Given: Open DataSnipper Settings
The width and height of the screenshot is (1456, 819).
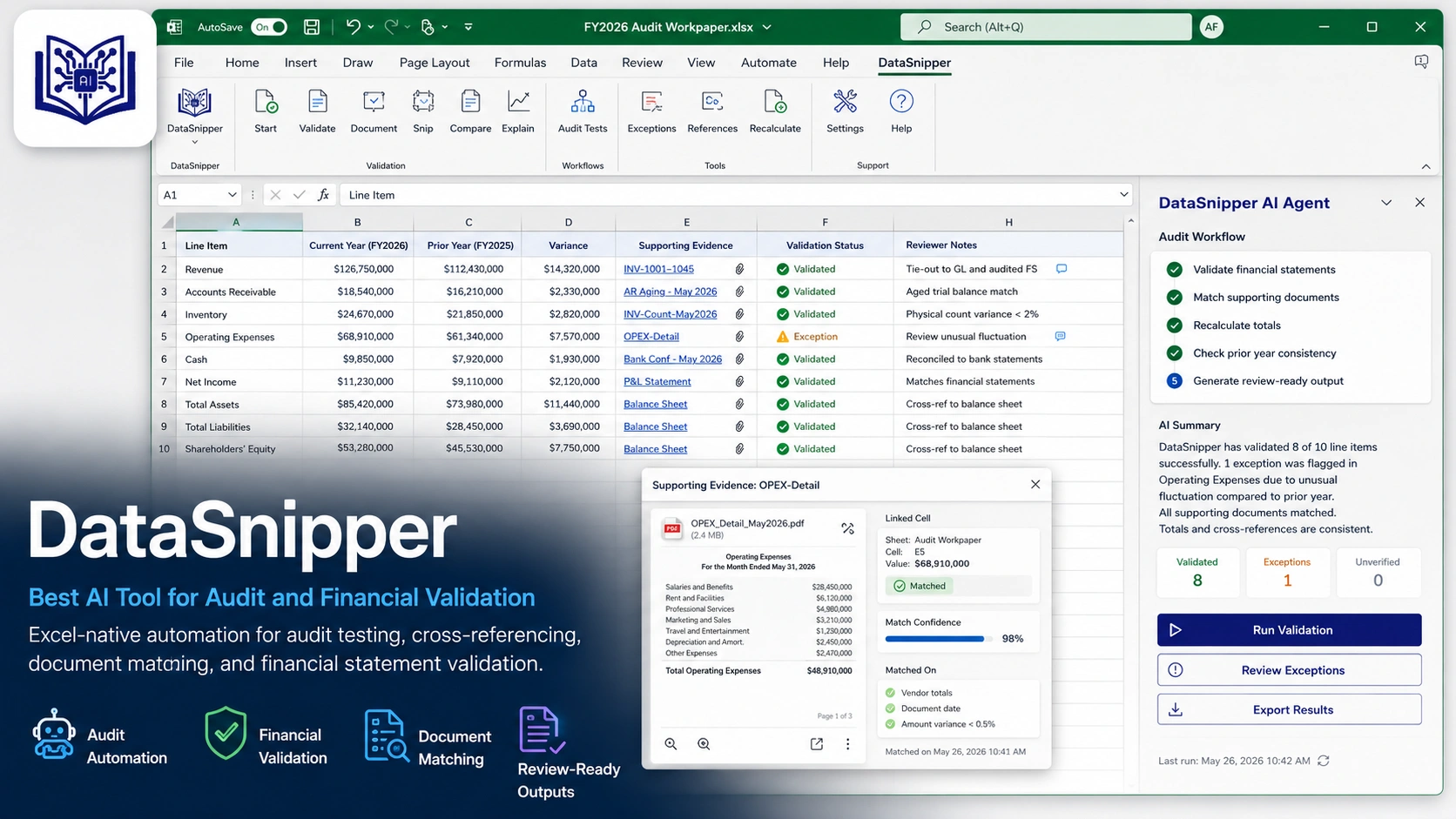Looking at the screenshot, I should click(845, 111).
